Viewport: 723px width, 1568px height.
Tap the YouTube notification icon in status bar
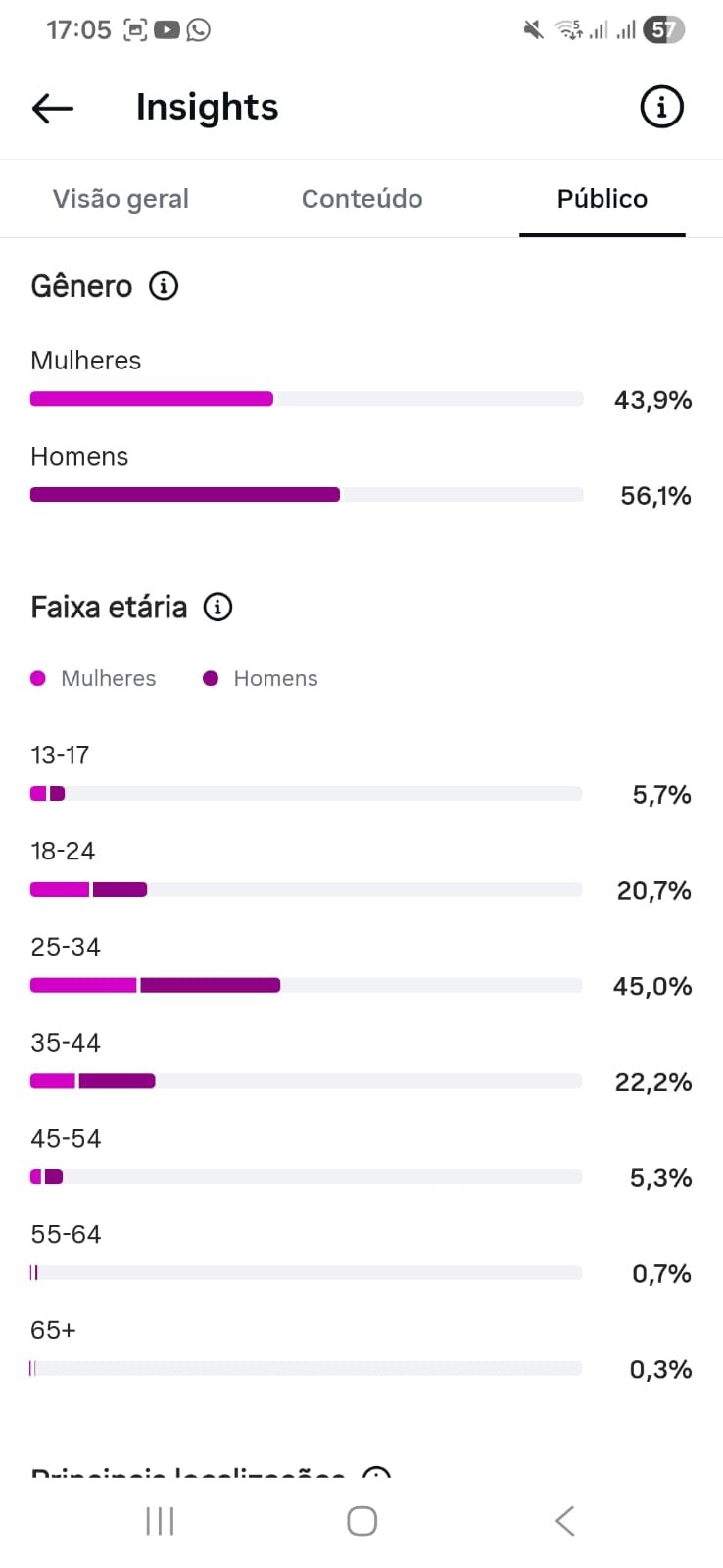[x=168, y=30]
